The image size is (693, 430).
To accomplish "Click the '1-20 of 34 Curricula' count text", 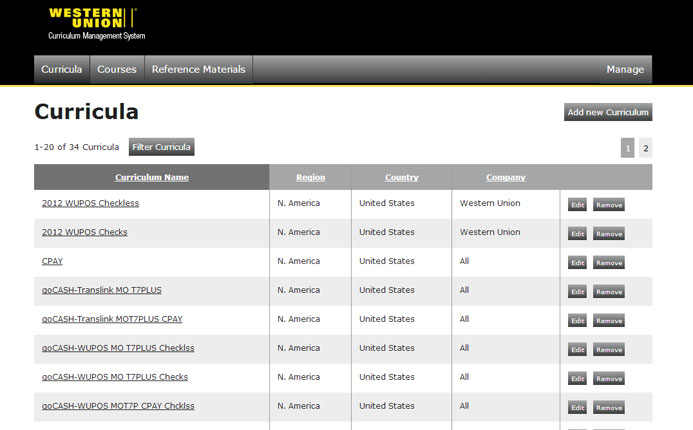I will [x=77, y=147].
